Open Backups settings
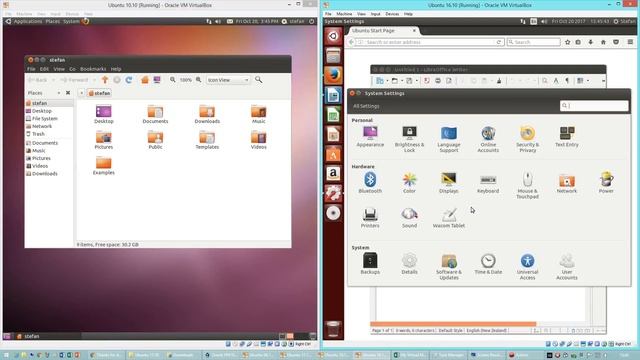The image size is (640, 360). 370,263
